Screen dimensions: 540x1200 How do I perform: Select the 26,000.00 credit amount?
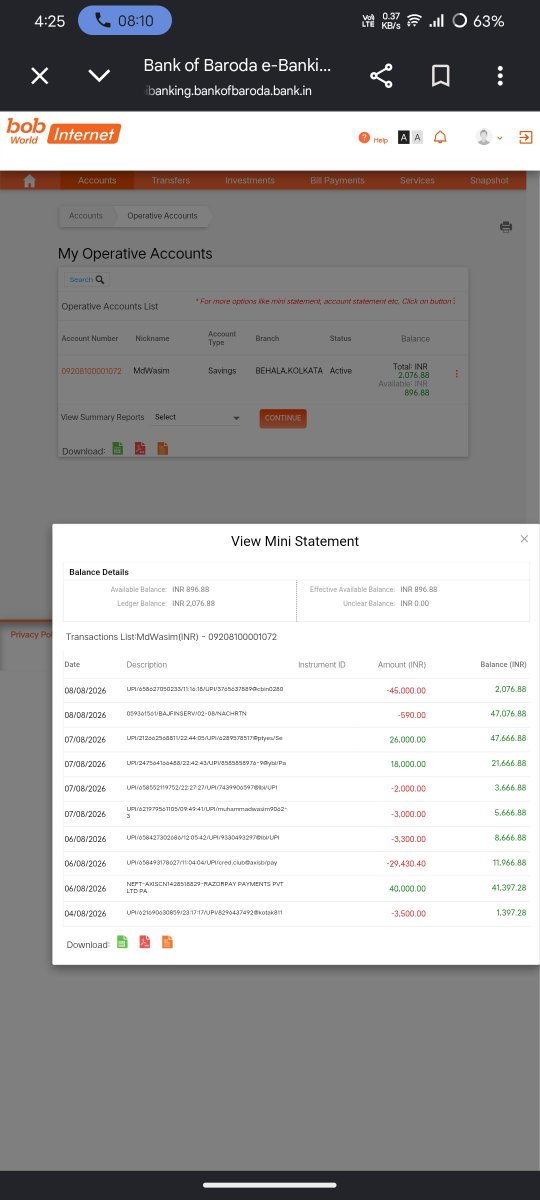pyautogui.click(x=407, y=739)
